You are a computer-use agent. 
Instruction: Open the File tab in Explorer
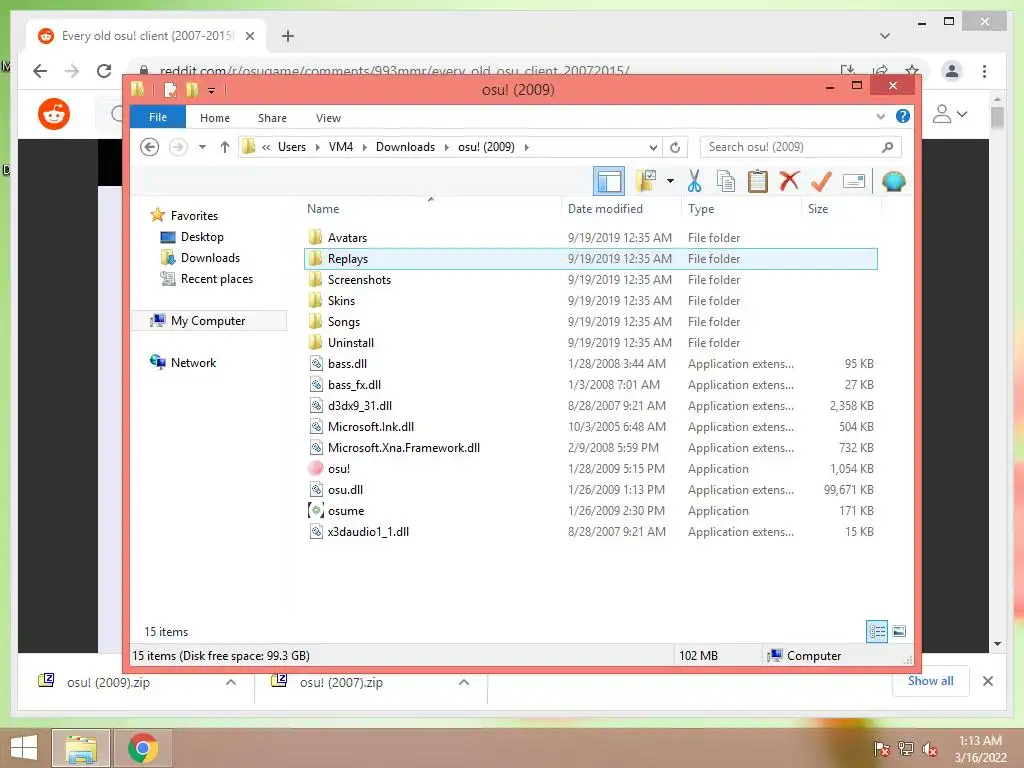158,117
